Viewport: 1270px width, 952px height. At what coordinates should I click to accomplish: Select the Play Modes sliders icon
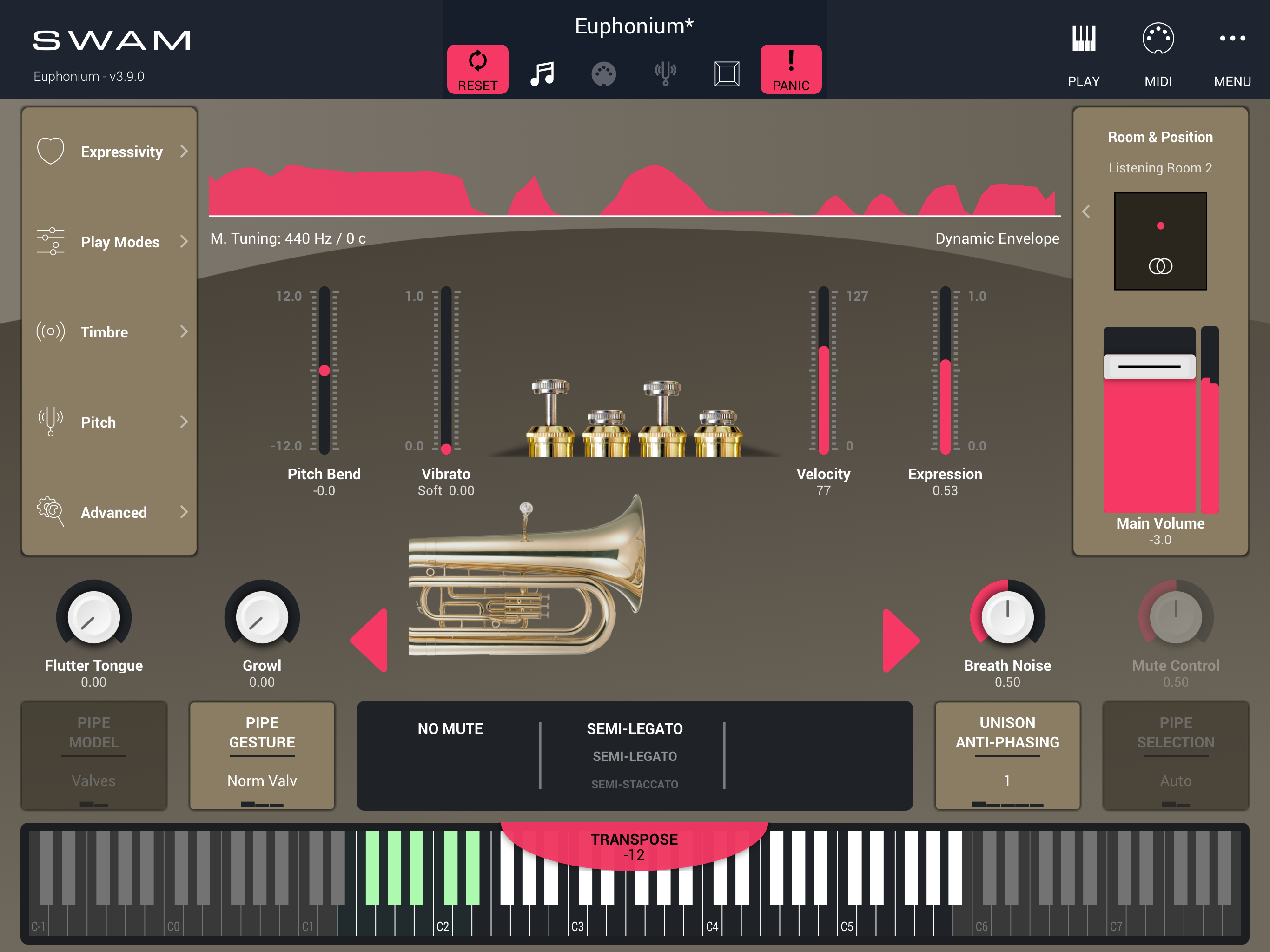tap(51, 241)
